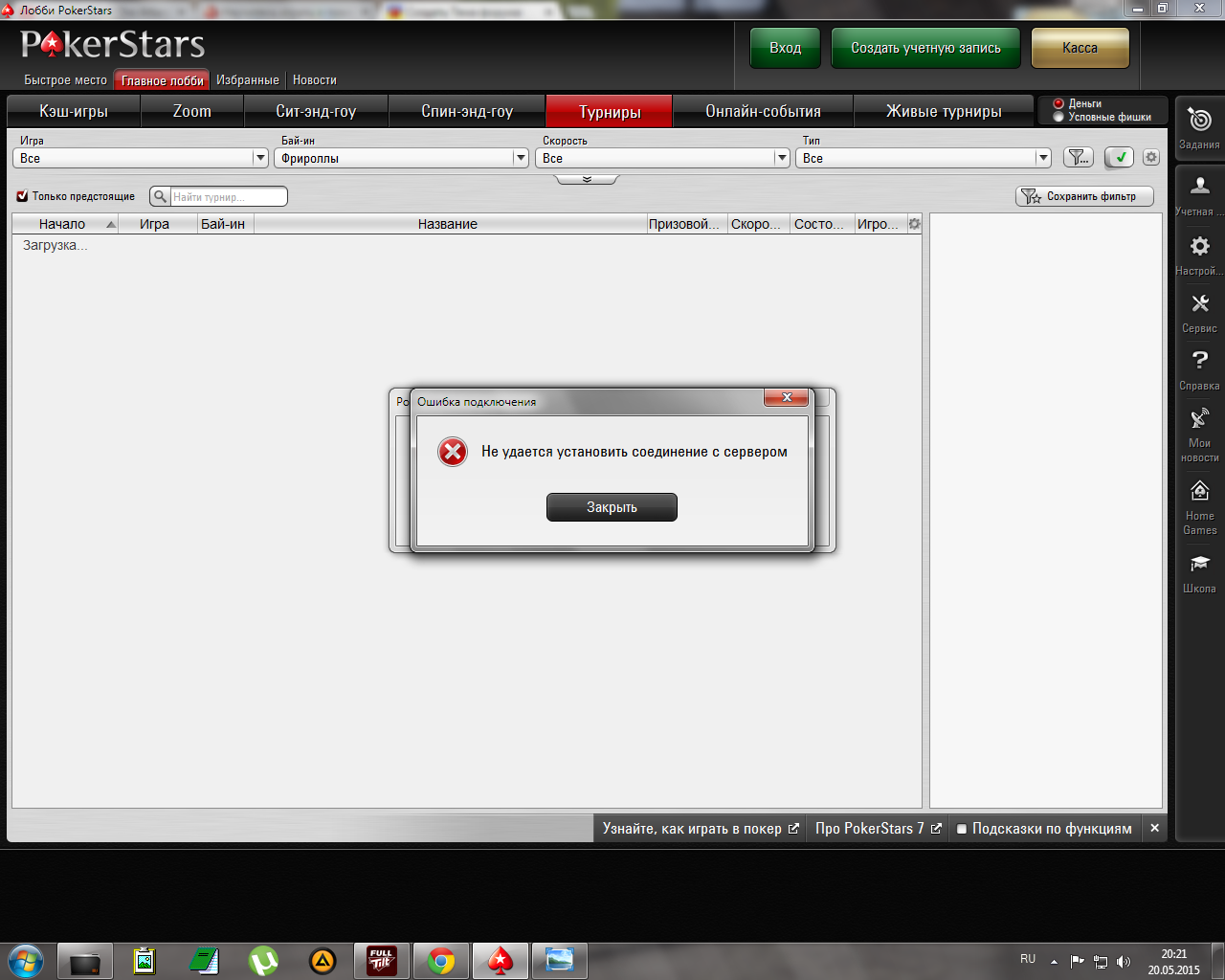Open Быстрое место tab

tap(65, 80)
